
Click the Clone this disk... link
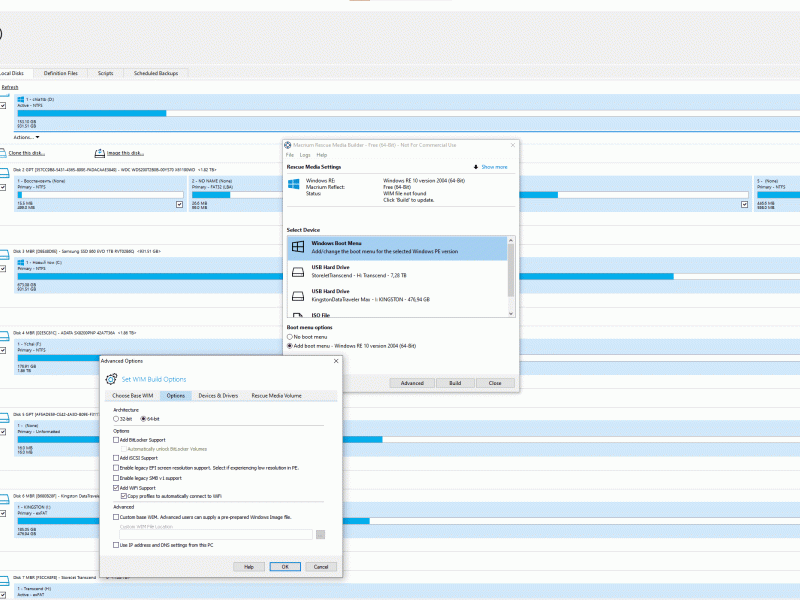(x=27, y=153)
